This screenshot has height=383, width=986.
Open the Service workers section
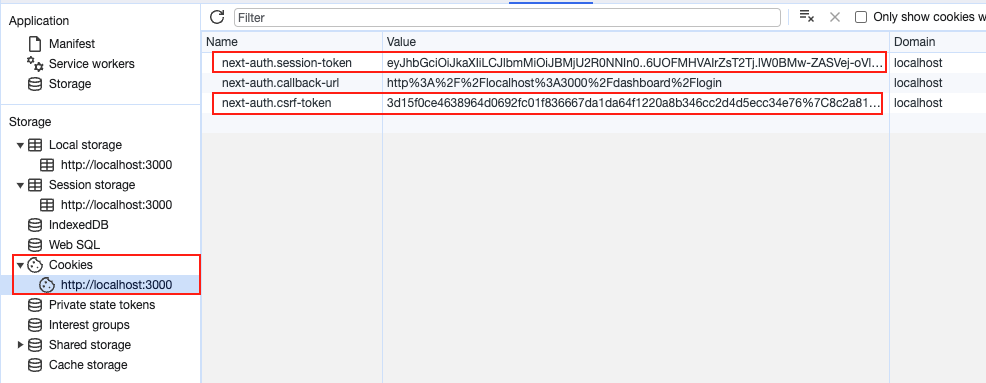point(91,64)
